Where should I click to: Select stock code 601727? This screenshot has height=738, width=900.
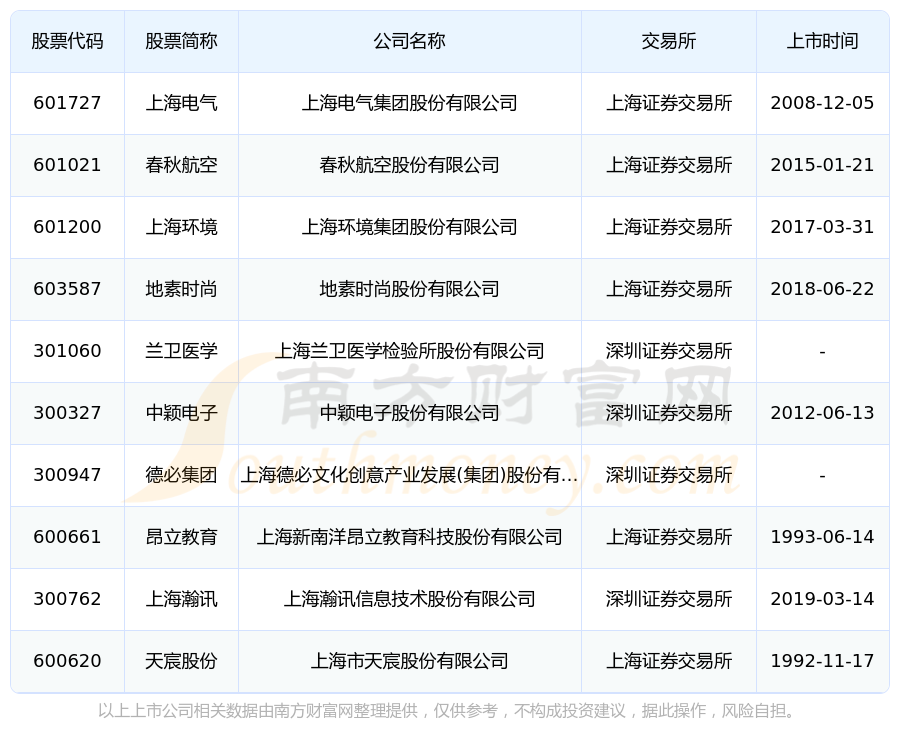[67, 103]
